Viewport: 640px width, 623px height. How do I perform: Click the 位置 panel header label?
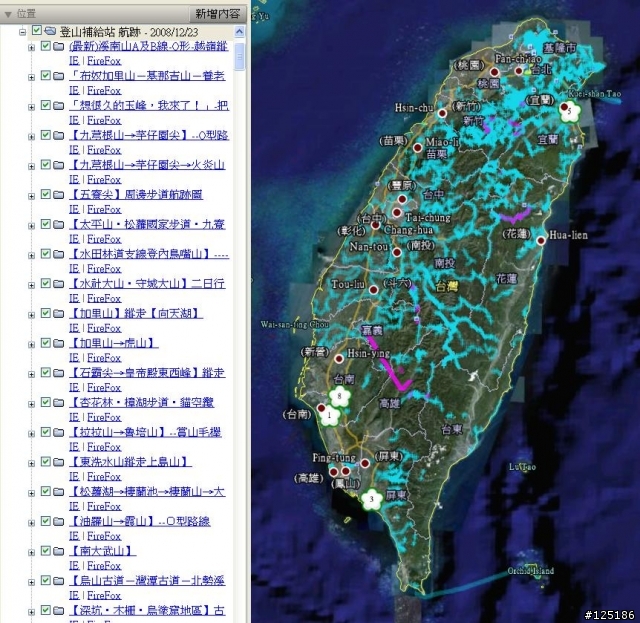coord(26,14)
